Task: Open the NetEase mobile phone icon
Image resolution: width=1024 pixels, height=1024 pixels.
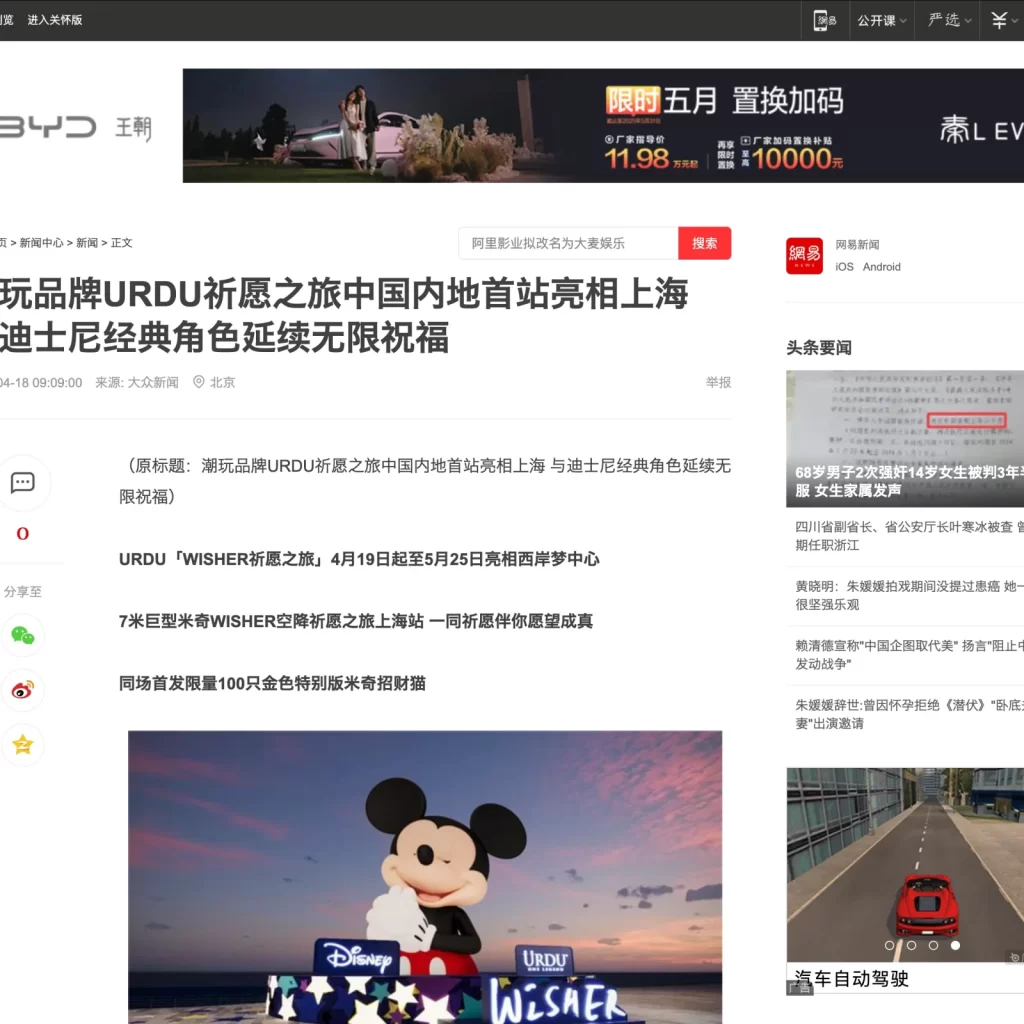Action: pos(825,20)
